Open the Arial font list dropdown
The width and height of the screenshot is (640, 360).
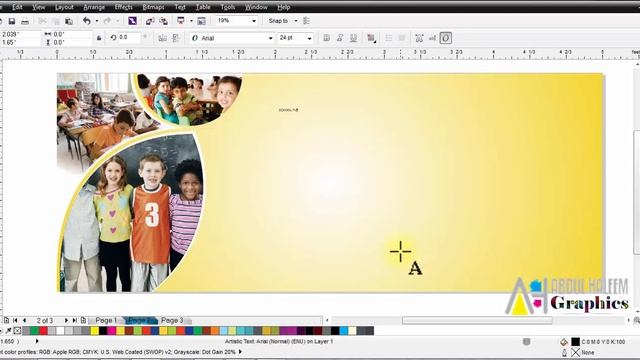click(x=270, y=38)
